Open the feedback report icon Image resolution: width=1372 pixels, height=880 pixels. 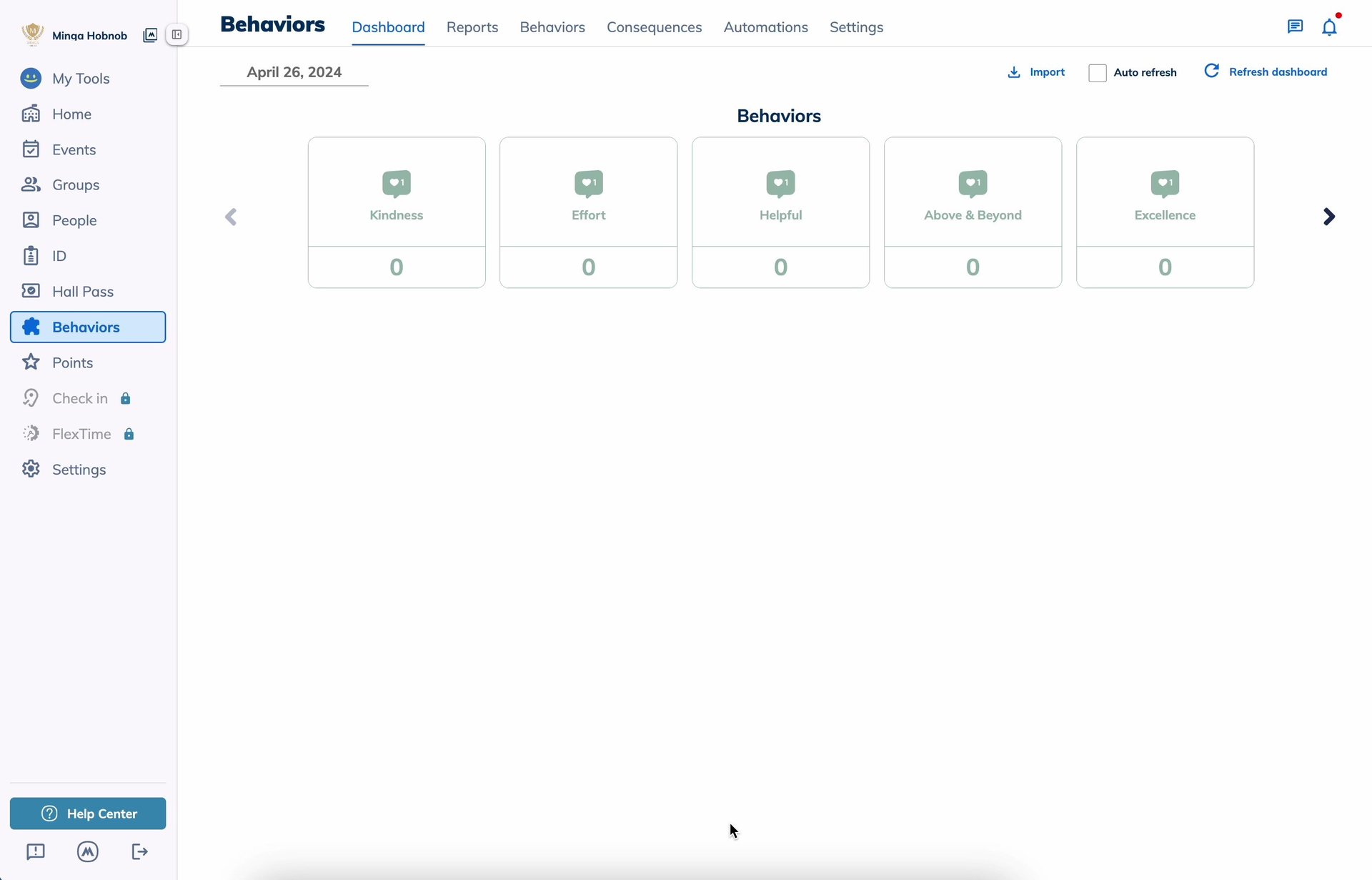(x=36, y=851)
